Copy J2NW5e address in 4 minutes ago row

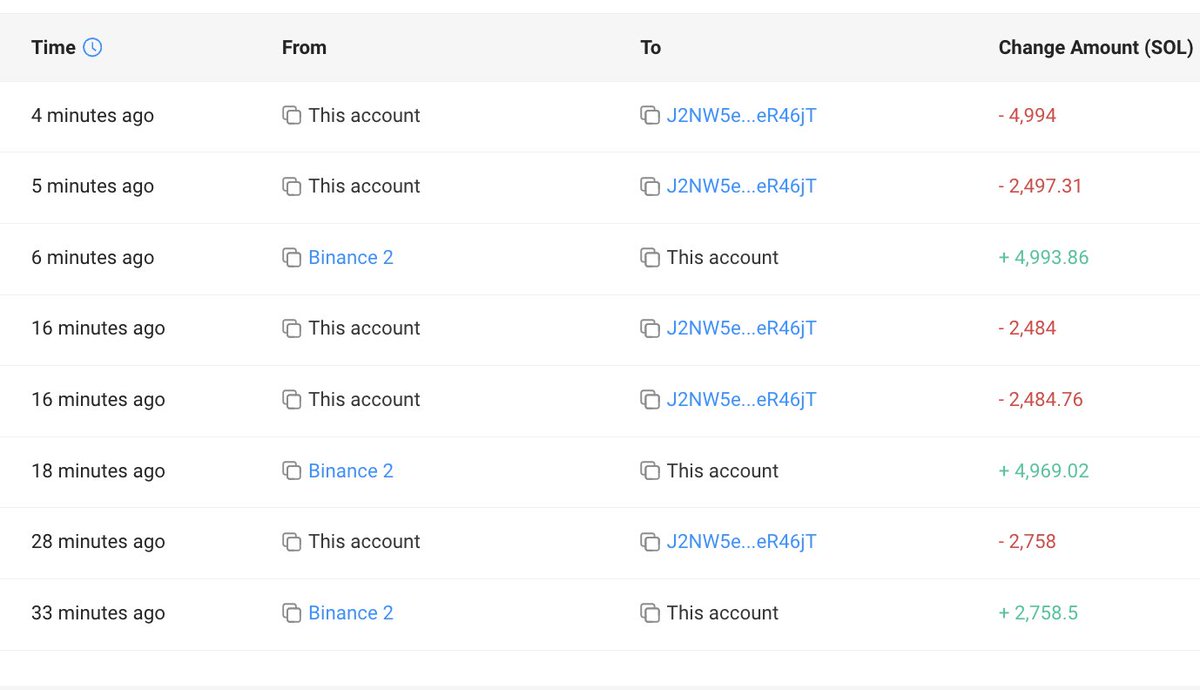[650, 116]
